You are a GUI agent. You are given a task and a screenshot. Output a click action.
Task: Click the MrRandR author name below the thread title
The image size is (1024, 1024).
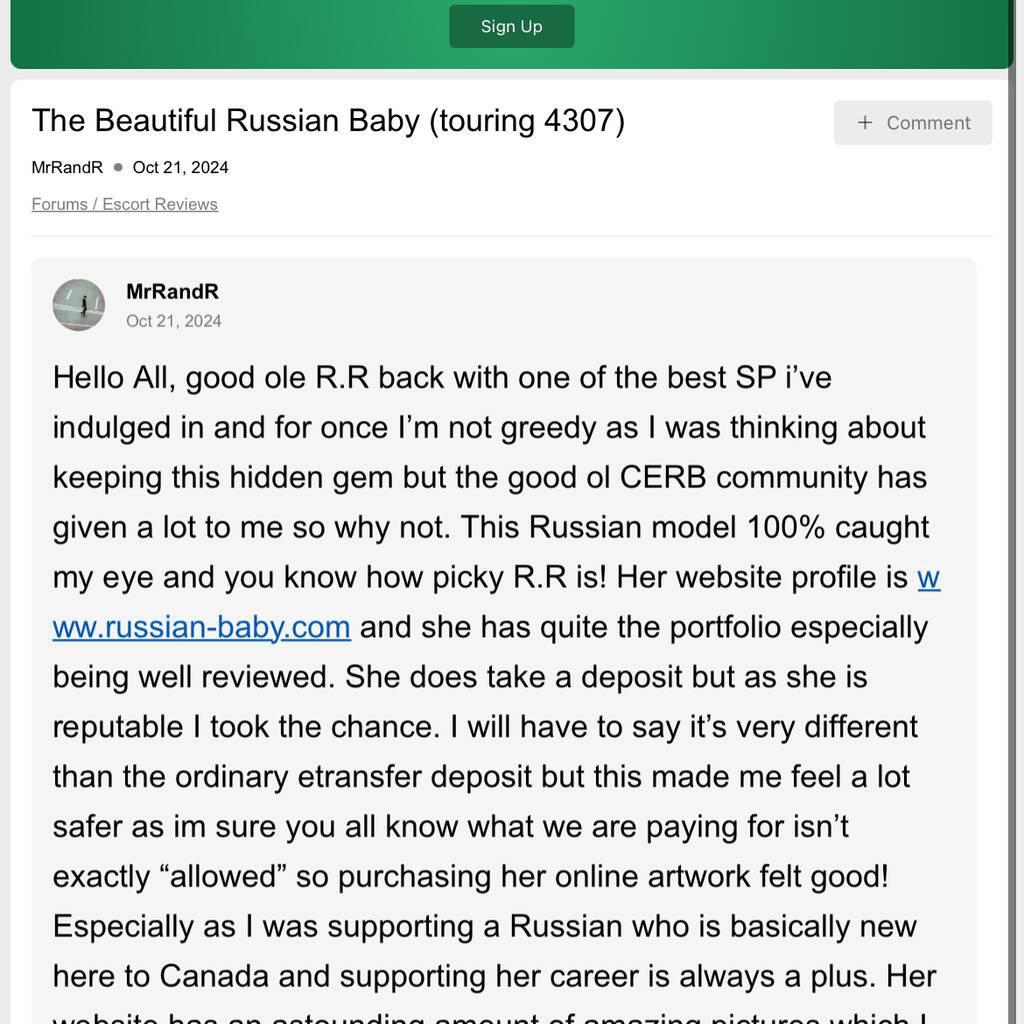(x=67, y=167)
